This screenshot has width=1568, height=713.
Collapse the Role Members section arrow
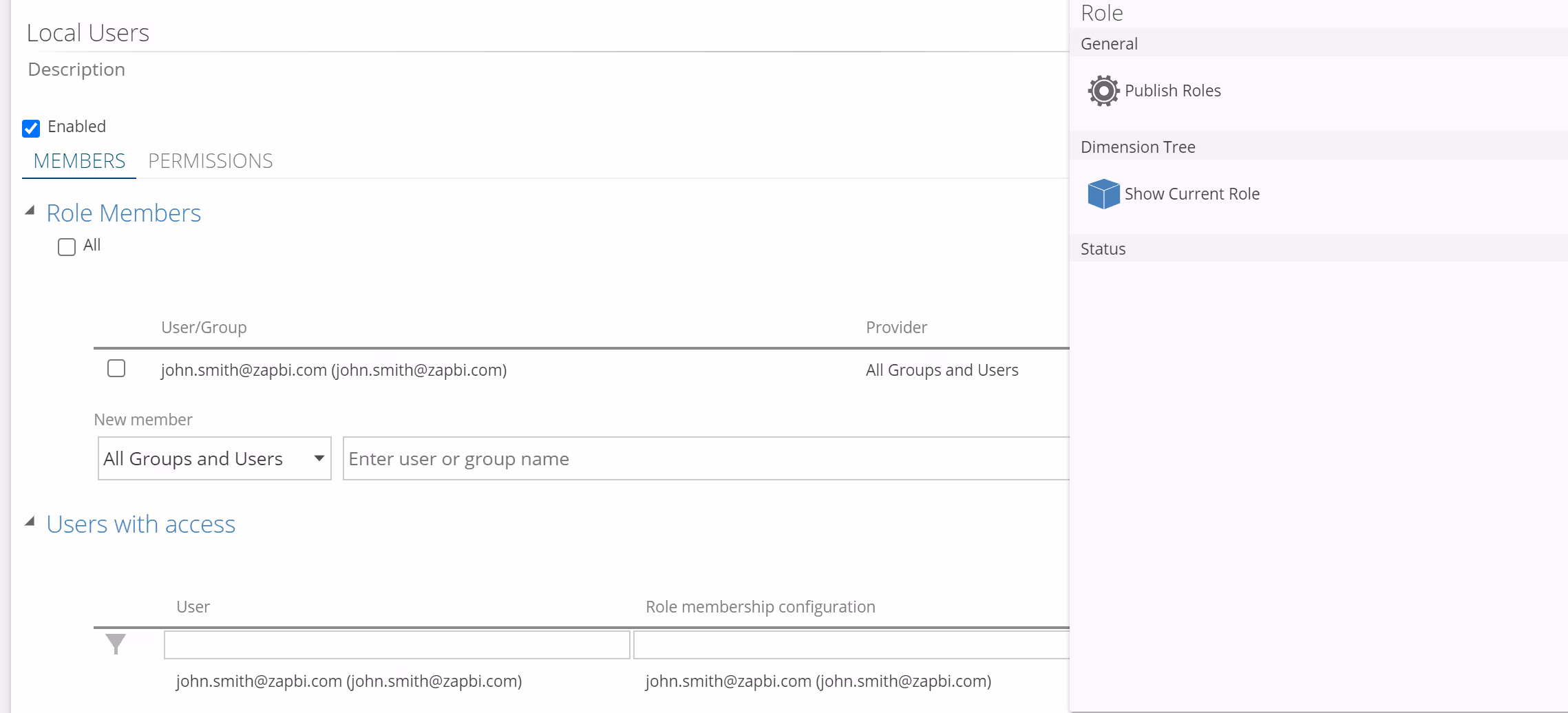[30, 211]
